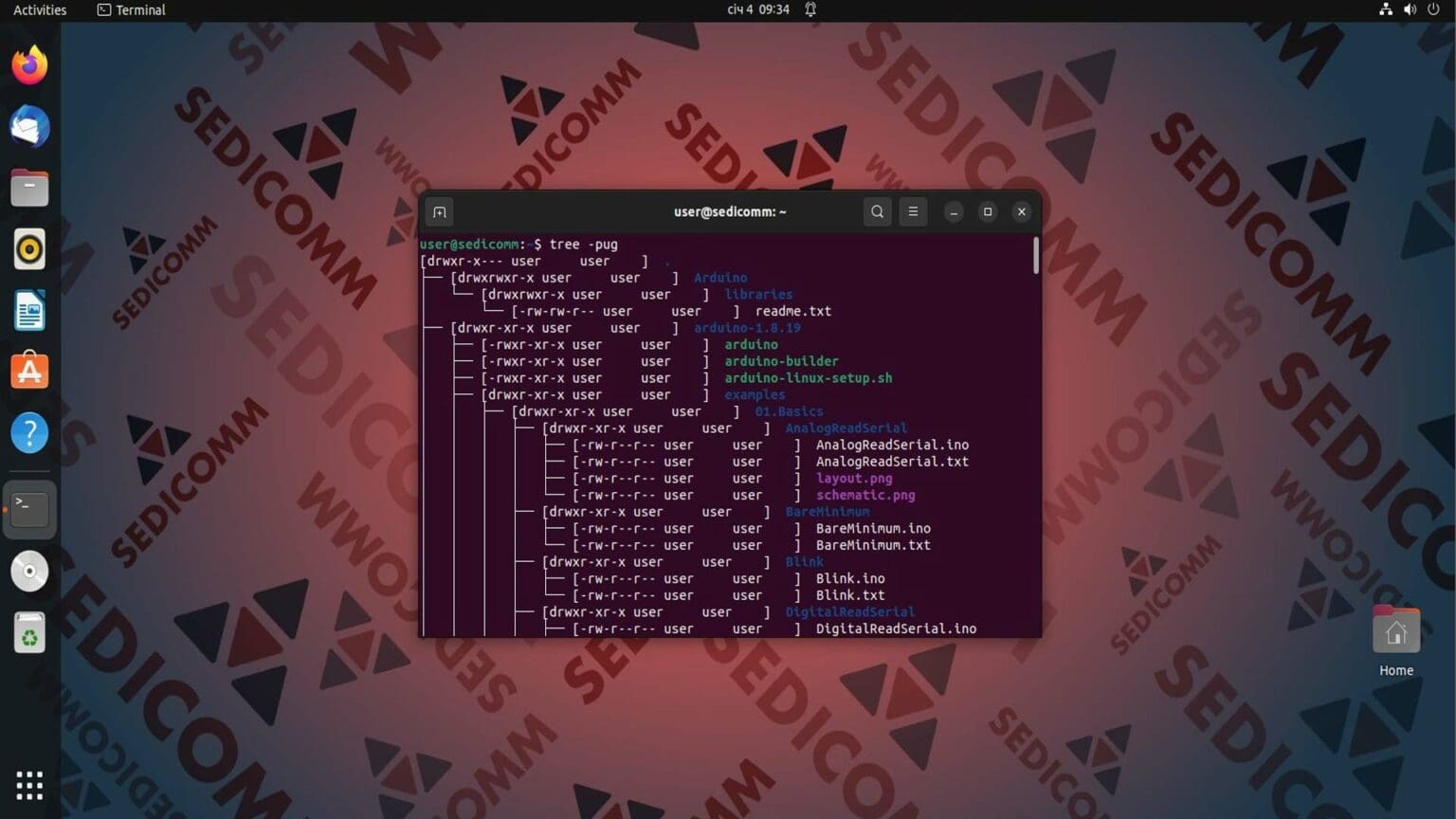
Task: Click the Blink.txt file name
Action: 850,595
